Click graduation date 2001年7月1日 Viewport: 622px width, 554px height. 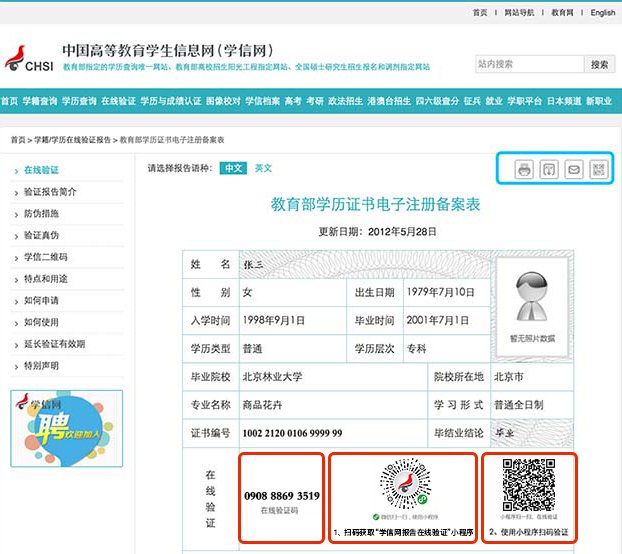click(437, 320)
